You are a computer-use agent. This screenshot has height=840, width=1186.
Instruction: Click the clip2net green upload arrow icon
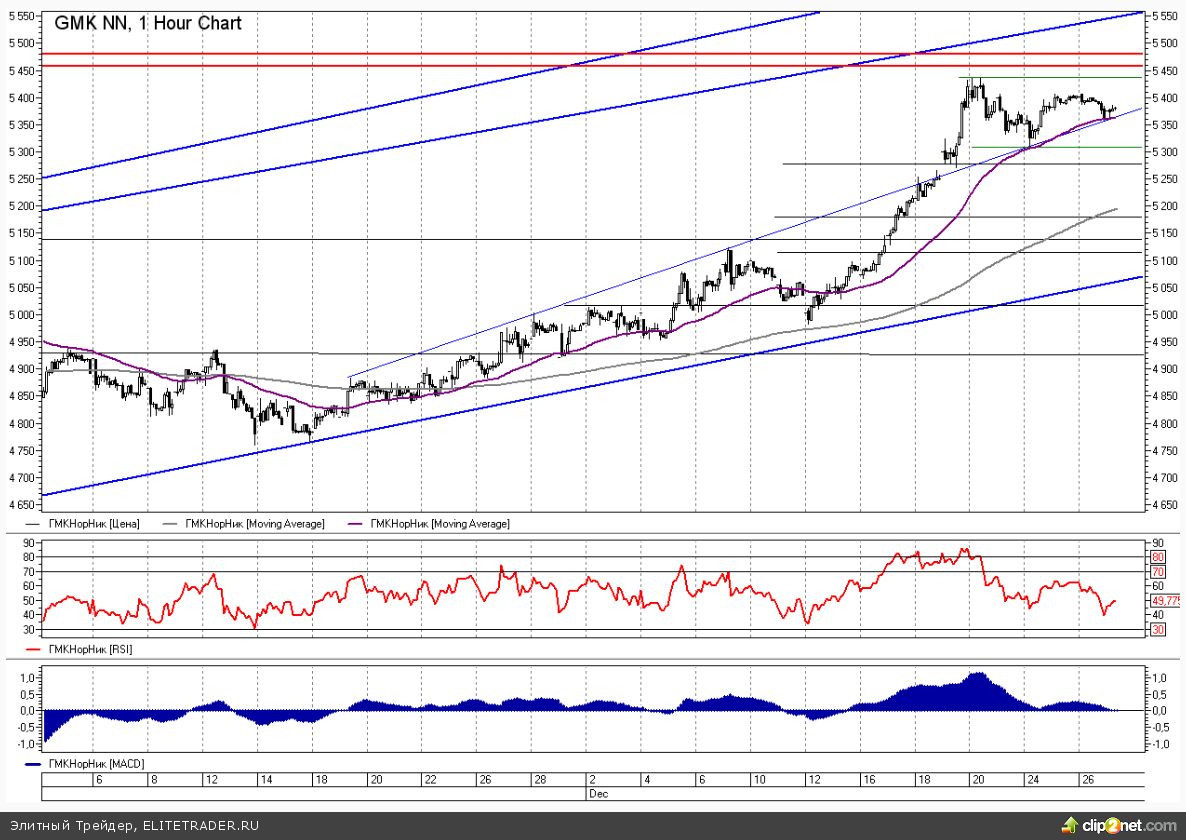click(x=1069, y=825)
